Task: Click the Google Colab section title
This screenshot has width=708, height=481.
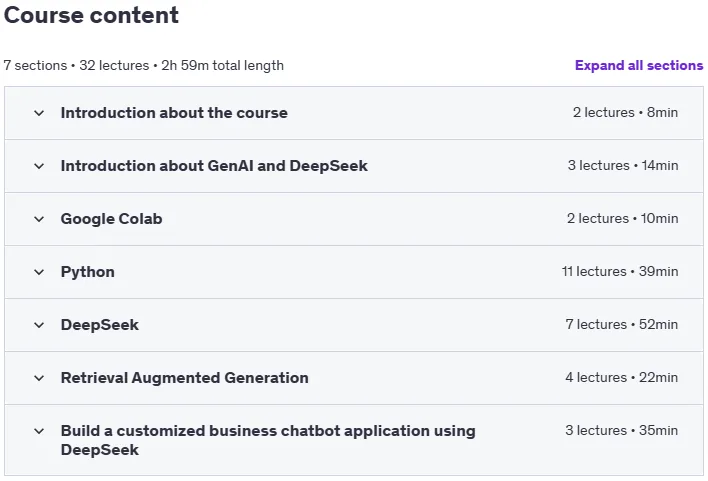Action: [112, 219]
